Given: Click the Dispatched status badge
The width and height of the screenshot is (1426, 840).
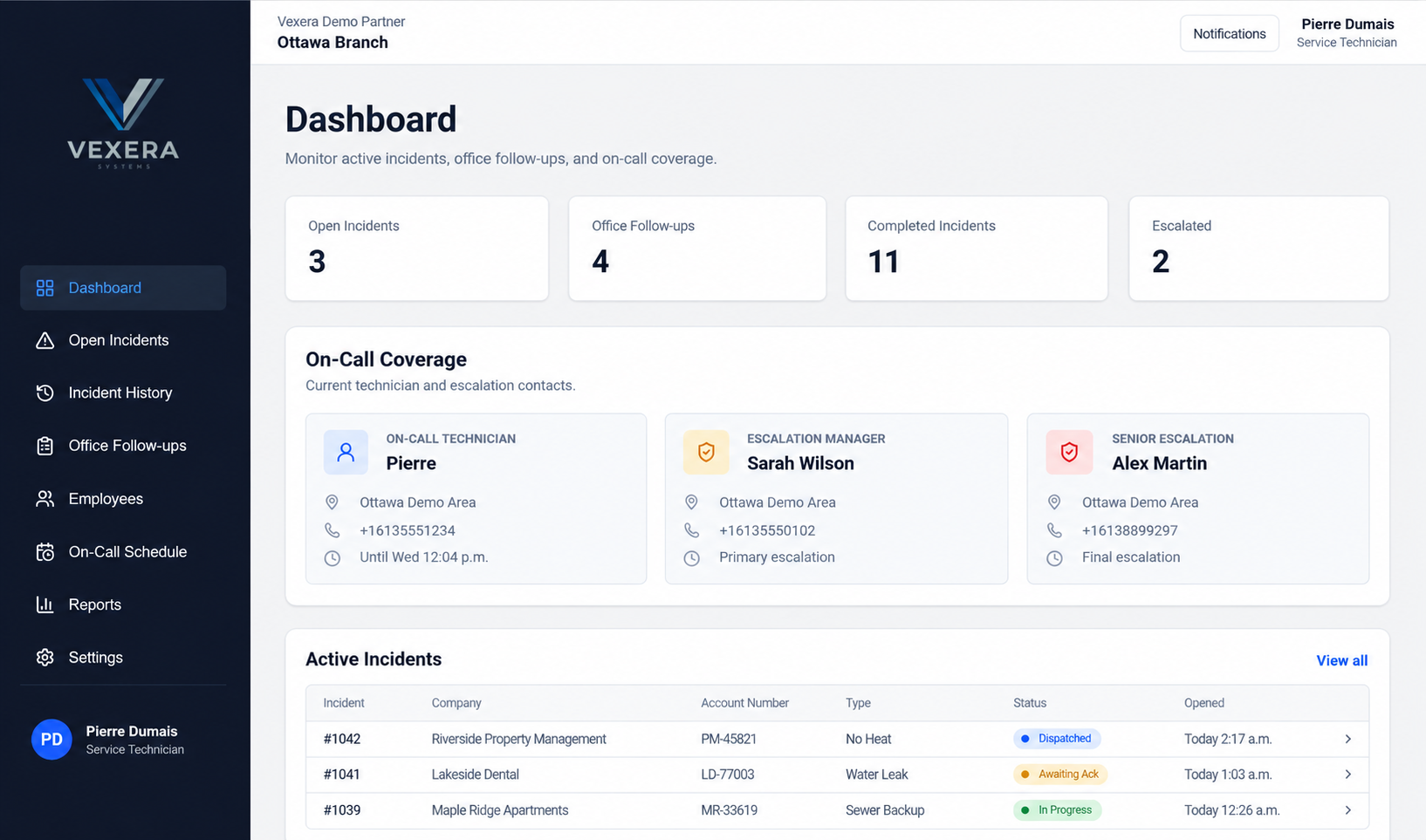Looking at the screenshot, I should [1057, 739].
